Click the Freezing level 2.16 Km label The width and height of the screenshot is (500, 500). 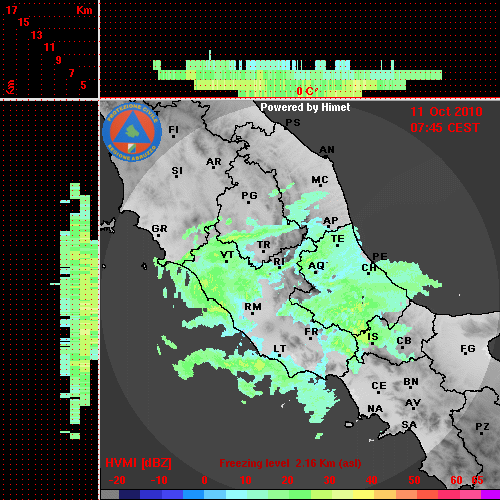click(290, 463)
